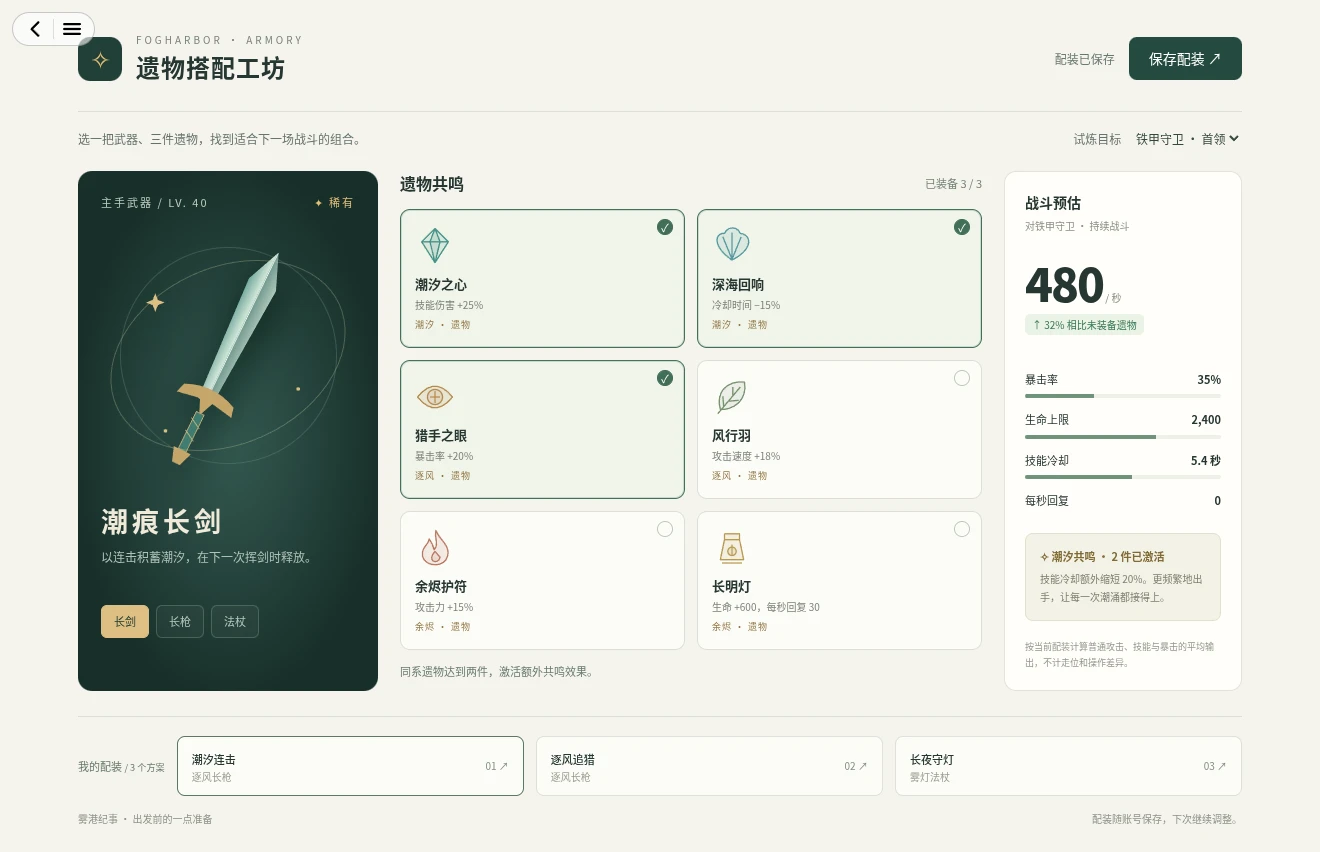Click the 遗物共鸣 section heading
1320x852 pixels.
(x=432, y=184)
